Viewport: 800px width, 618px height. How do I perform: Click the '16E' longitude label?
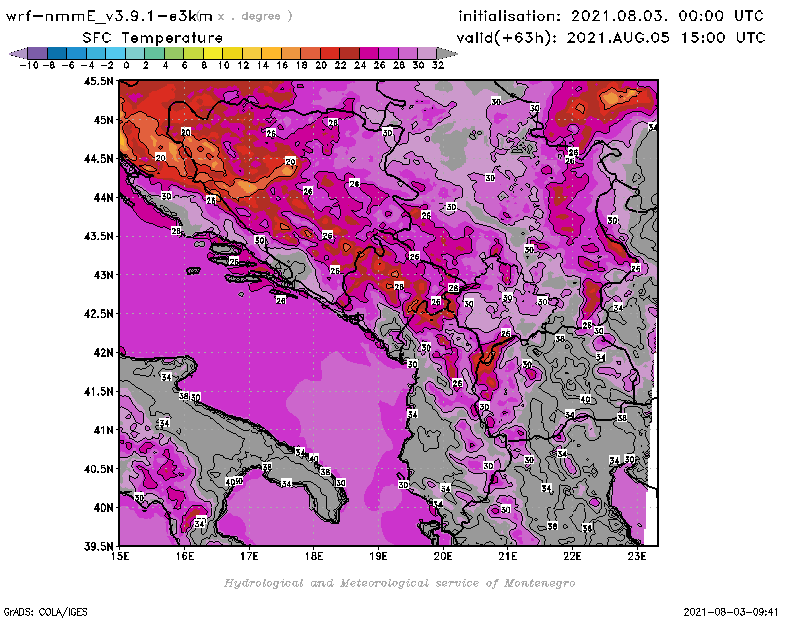(x=185, y=556)
